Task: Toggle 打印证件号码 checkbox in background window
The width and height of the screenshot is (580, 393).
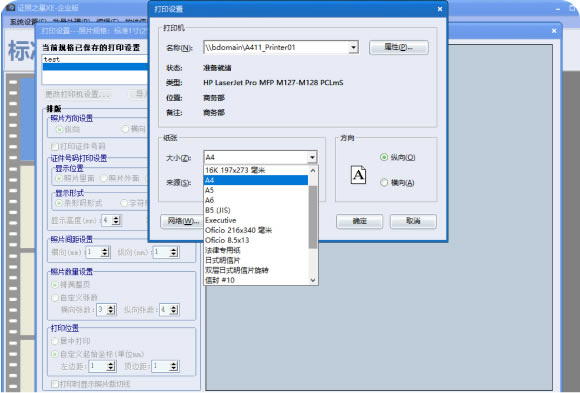Action: (x=55, y=146)
